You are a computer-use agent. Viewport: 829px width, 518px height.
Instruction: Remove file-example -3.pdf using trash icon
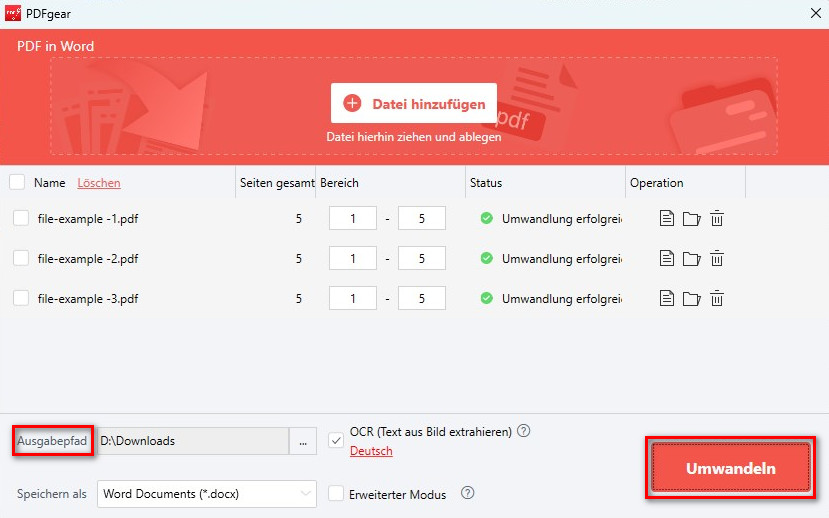716,298
